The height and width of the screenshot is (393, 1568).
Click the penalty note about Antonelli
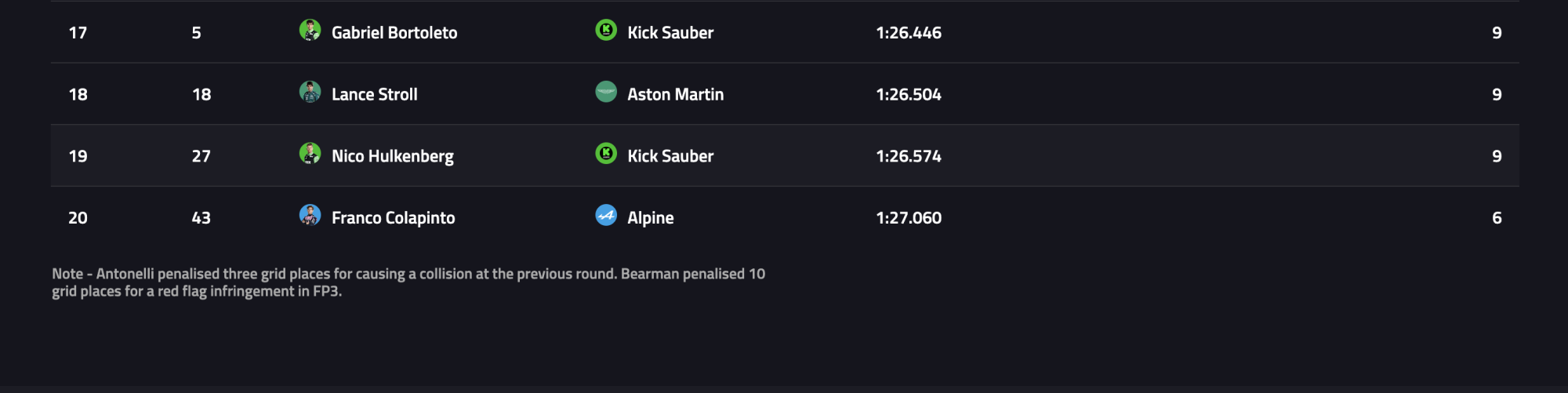pyautogui.click(x=408, y=282)
